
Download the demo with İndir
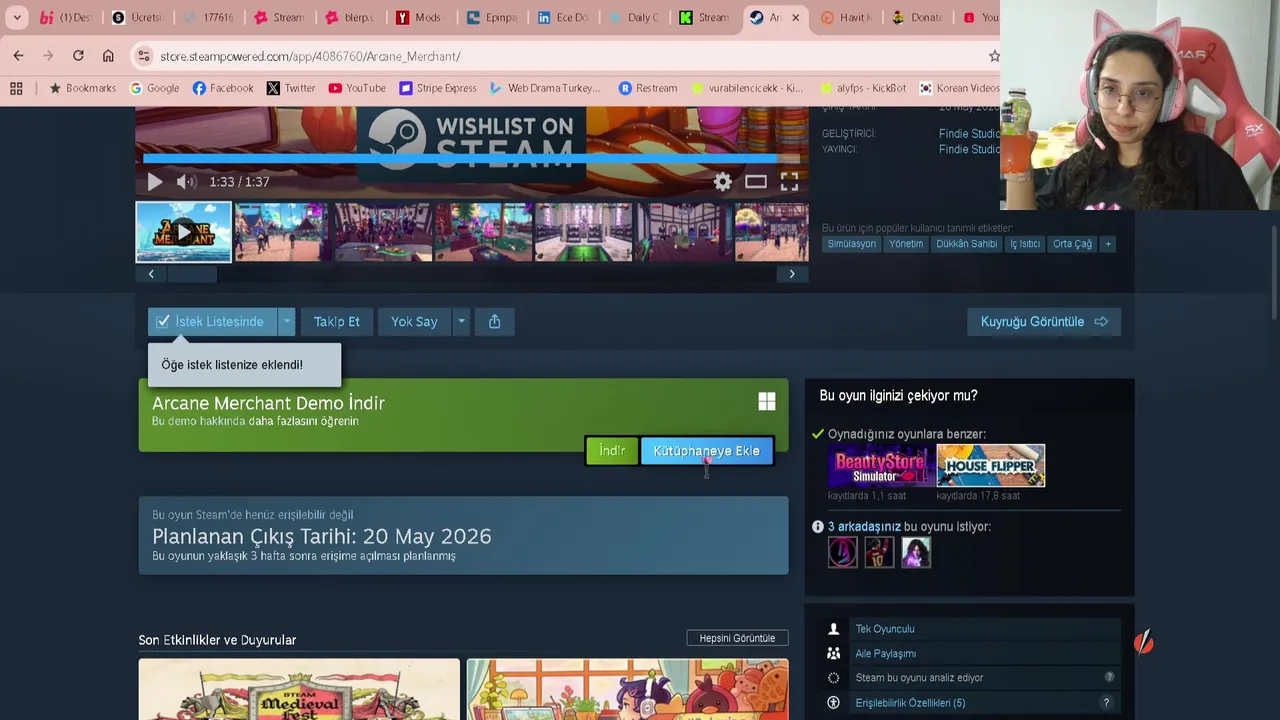click(x=612, y=451)
